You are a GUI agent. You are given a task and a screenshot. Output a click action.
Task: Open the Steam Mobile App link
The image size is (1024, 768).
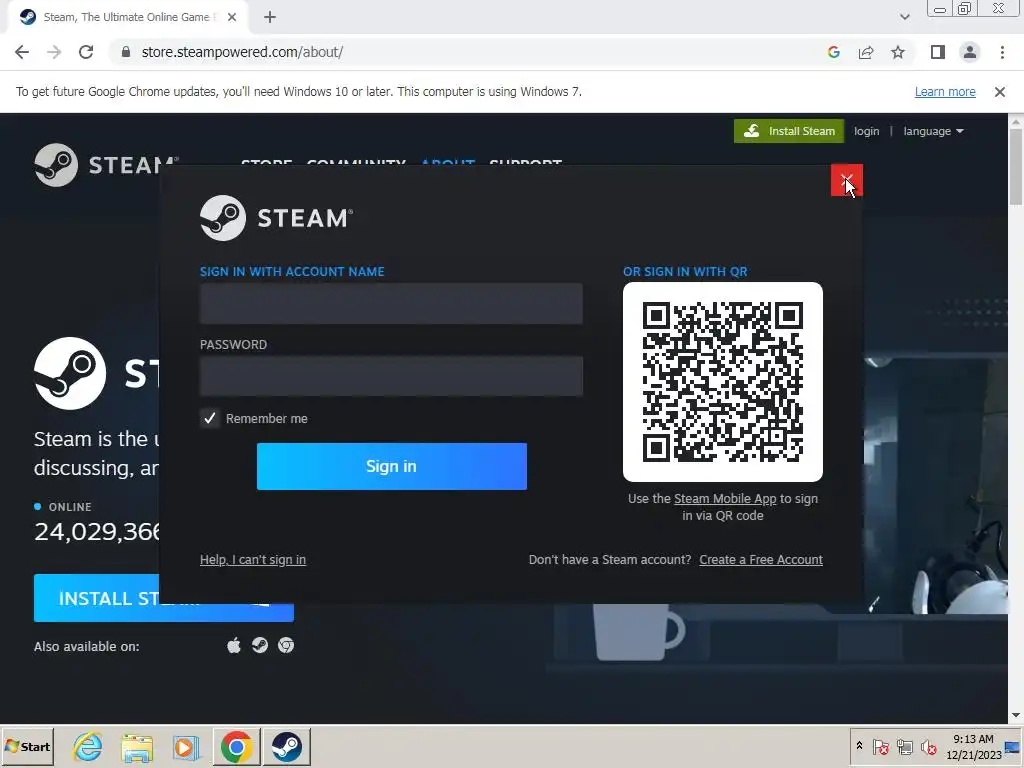point(725,499)
